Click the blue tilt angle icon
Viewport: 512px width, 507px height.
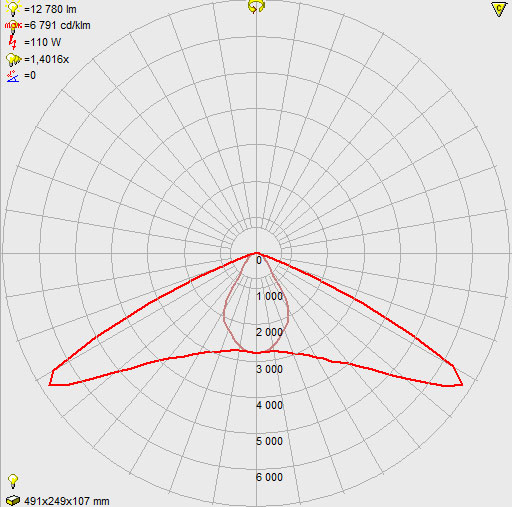[13, 76]
